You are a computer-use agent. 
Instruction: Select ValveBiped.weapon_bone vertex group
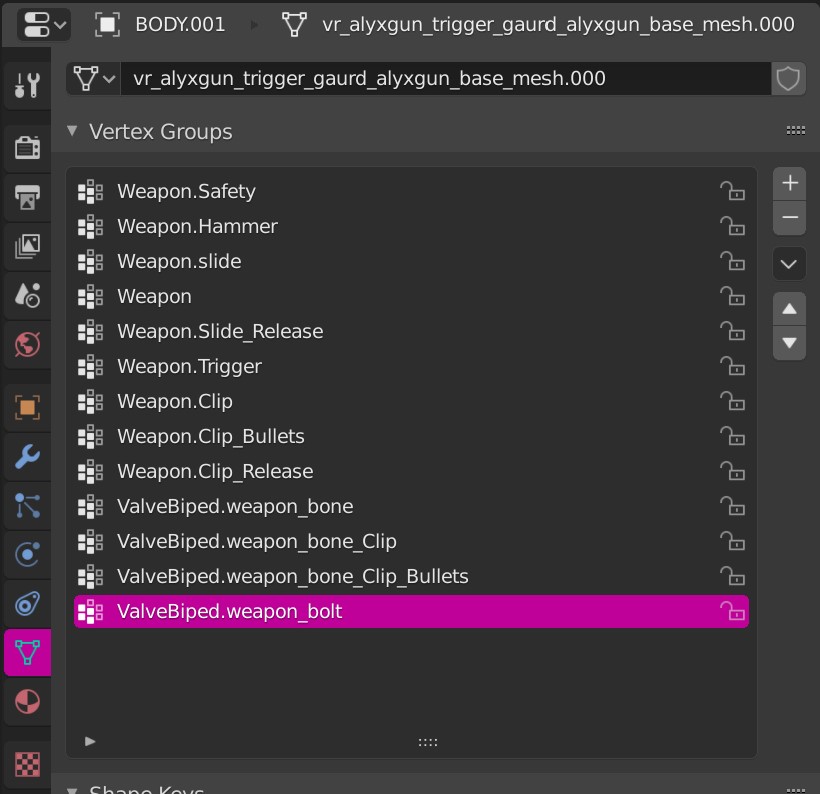[x=411, y=507]
